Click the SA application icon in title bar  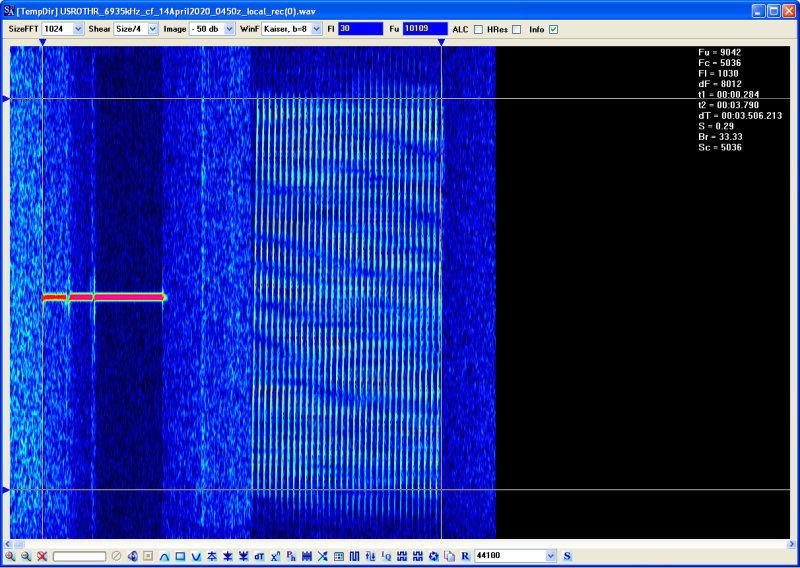point(9,11)
